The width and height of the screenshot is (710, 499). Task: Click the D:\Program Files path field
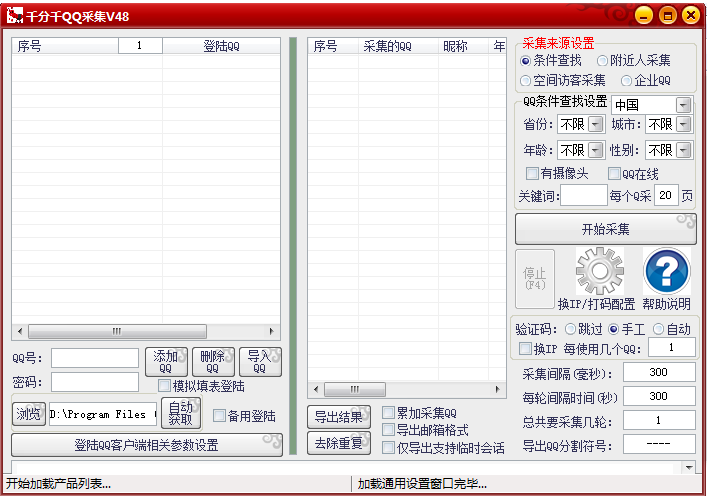click(103, 414)
